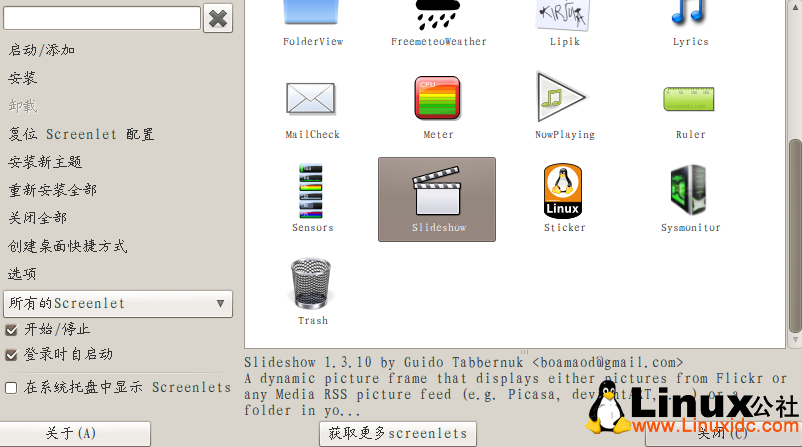This screenshot has width=802, height=447.
Task: Select the Sensors screenlet icon
Action: point(312,191)
